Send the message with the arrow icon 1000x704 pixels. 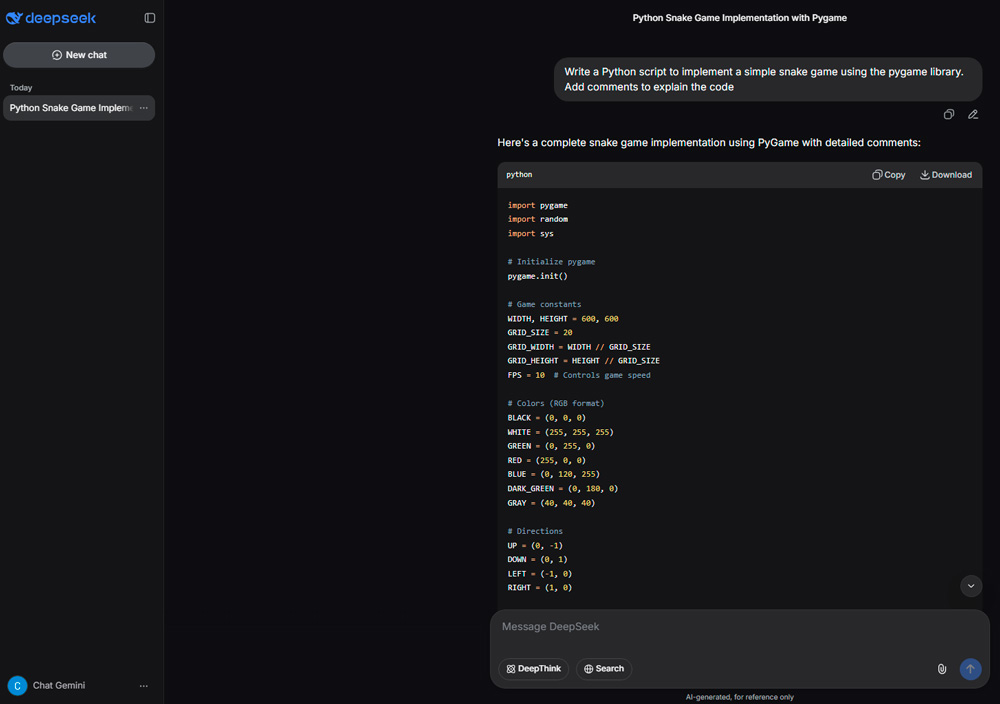point(969,668)
